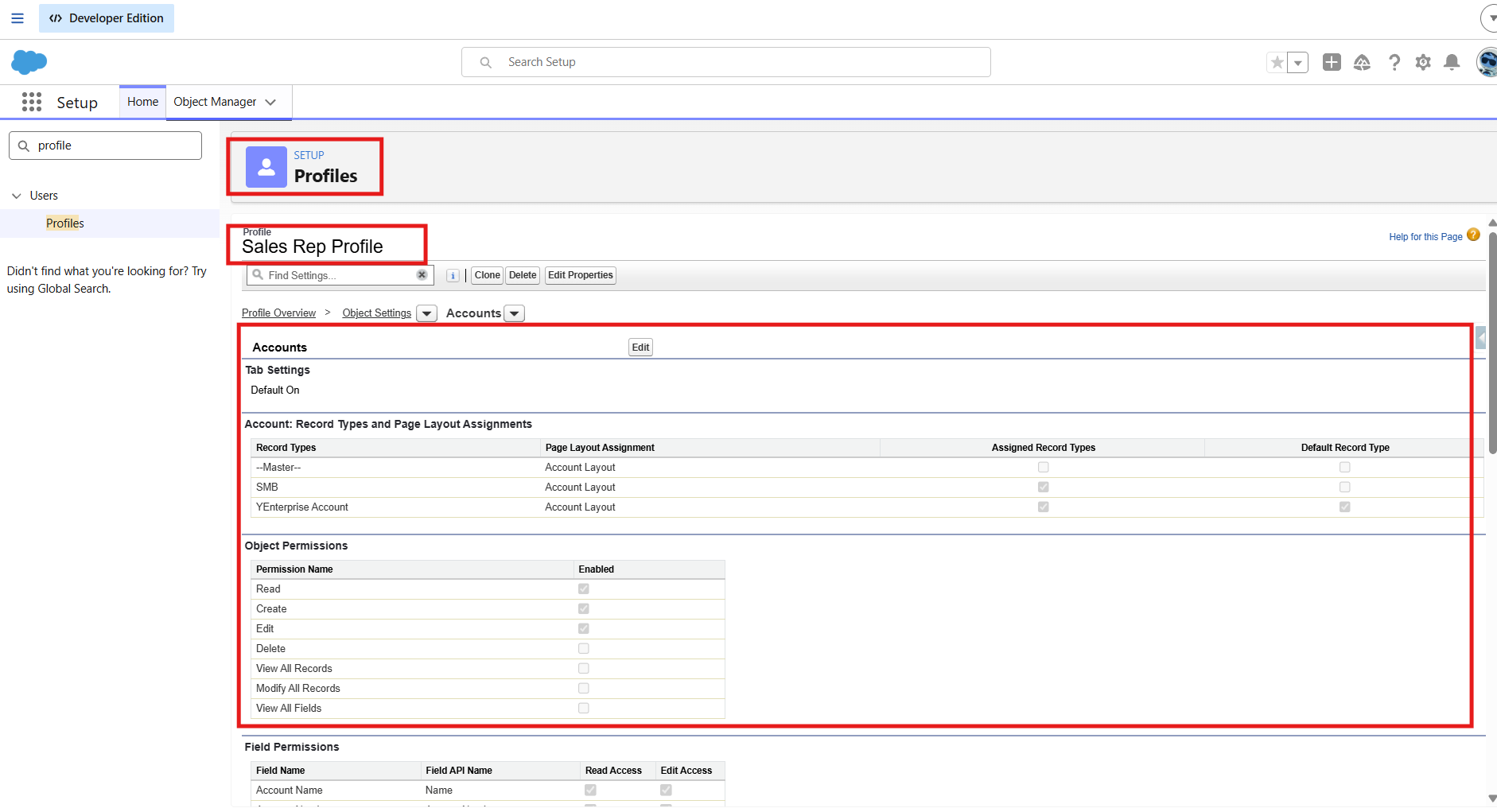Image resolution: width=1497 pixels, height=812 pixels.
Task: Open the App Launcher dots grid
Action: click(32, 102)
